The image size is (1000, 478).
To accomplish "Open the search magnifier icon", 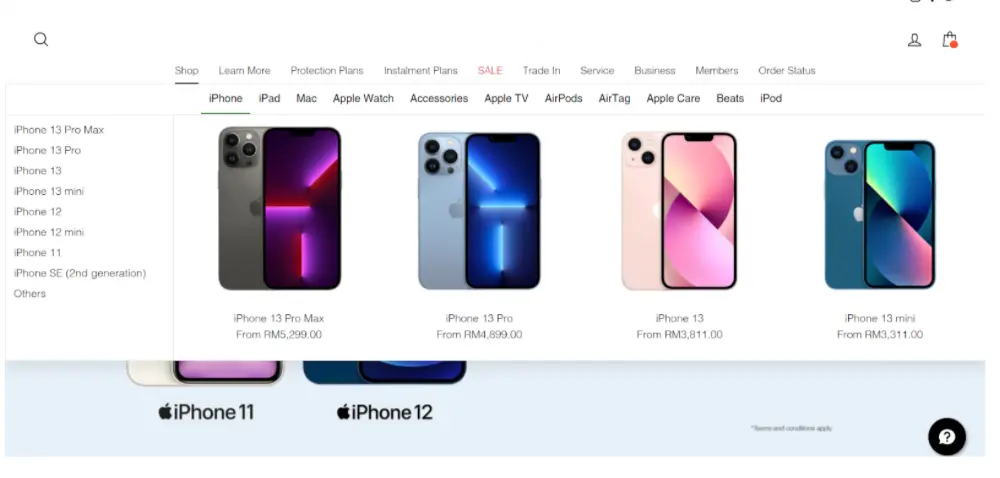I will 41,40.
